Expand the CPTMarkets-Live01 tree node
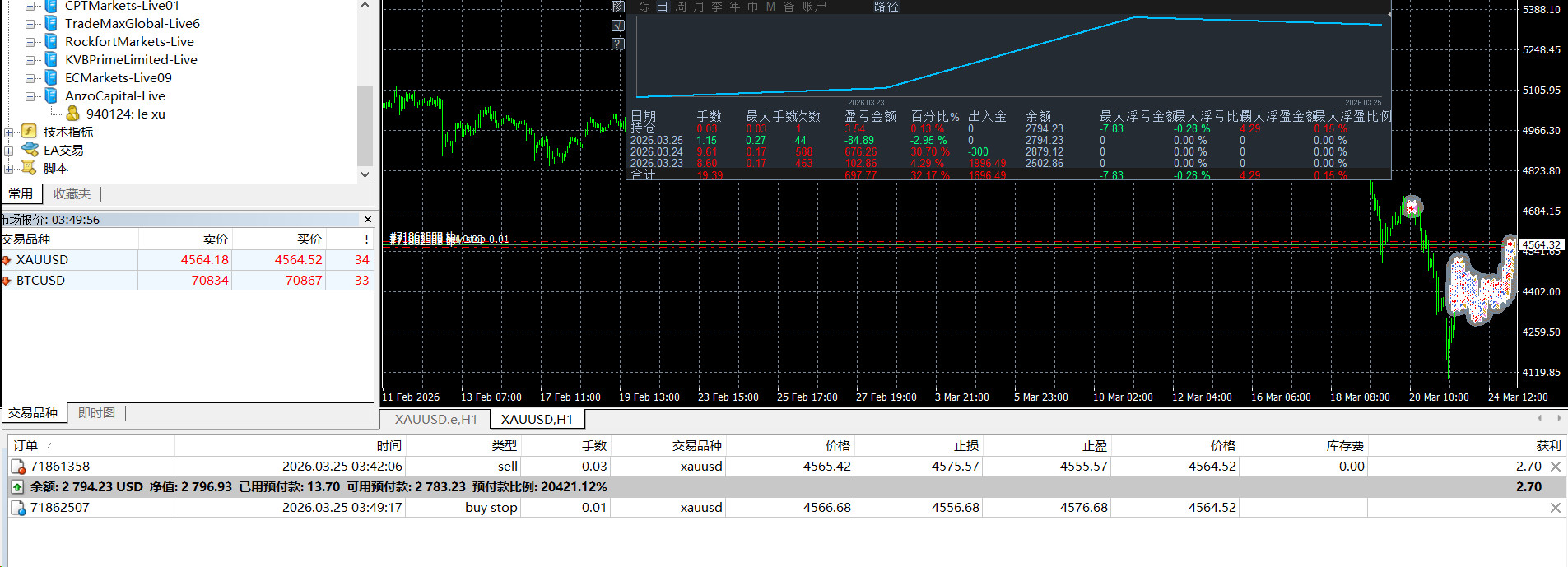This screenshot has height=567, width=1568. pyautogui.click(x=30, y=6)
